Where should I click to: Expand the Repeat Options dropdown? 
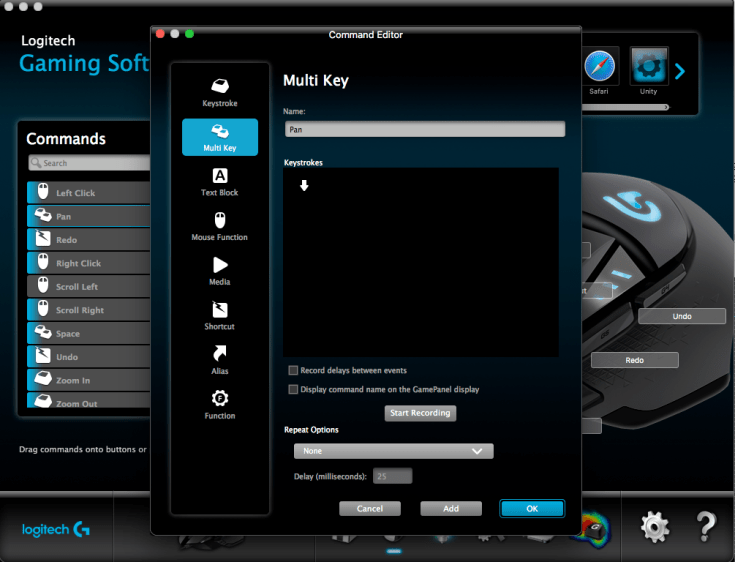(388, 451)
